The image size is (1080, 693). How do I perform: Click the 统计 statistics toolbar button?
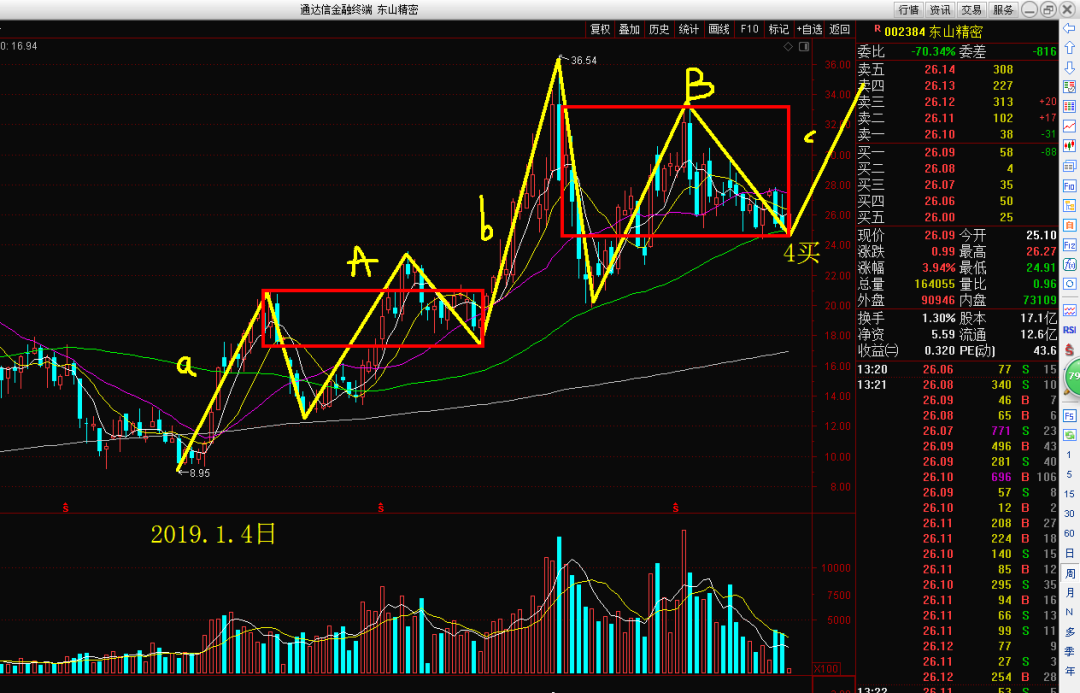point(689,29)
